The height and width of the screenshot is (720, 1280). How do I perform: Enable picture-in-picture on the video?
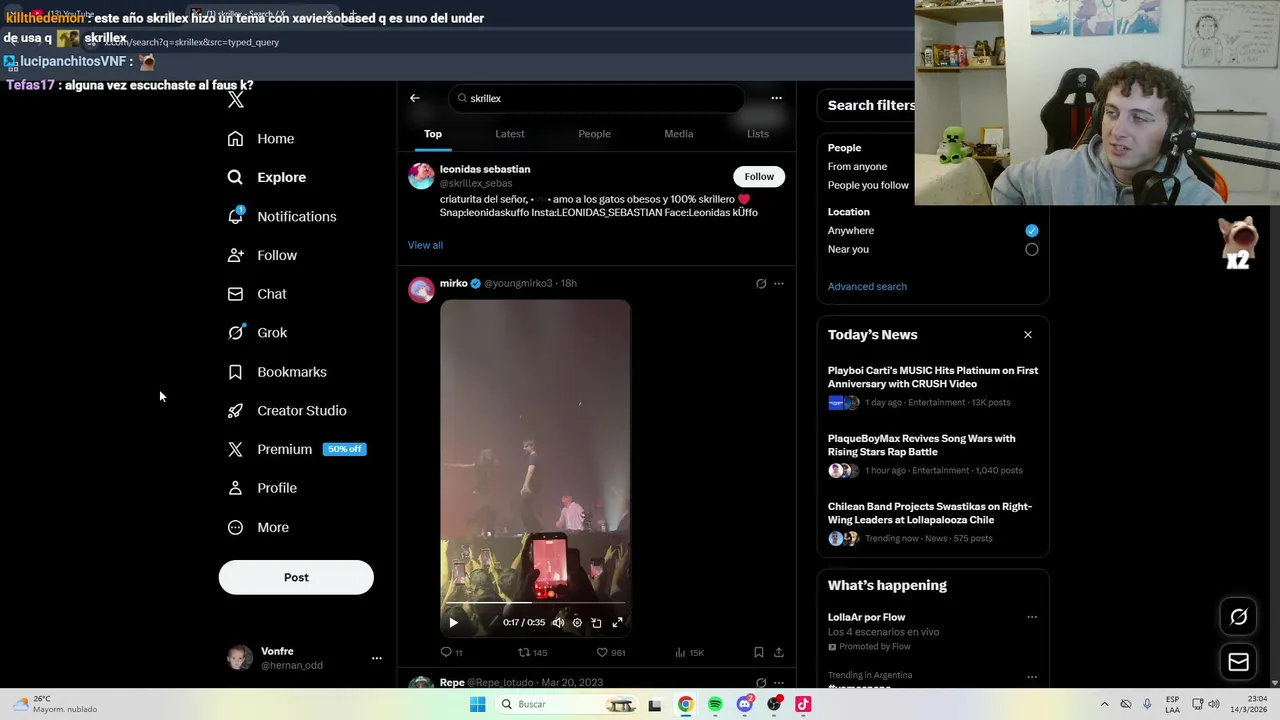click(x=596, y=622)
